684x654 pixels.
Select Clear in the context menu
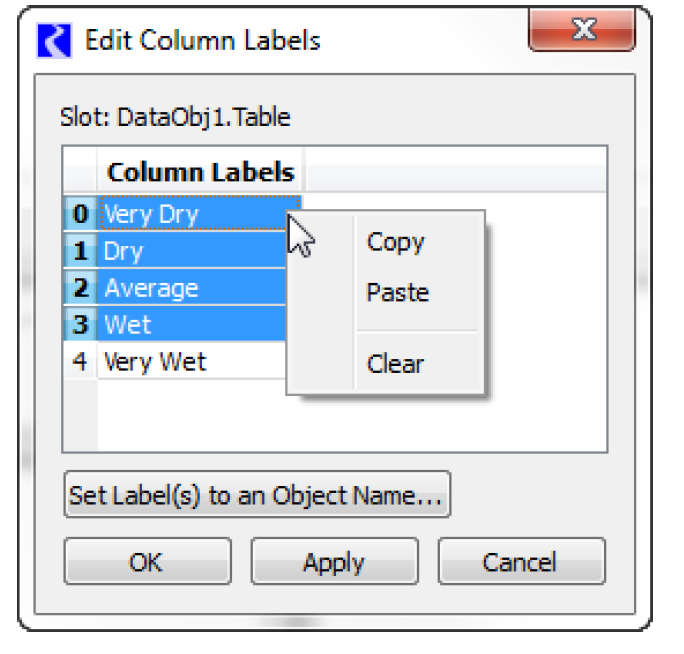(396, 364)
